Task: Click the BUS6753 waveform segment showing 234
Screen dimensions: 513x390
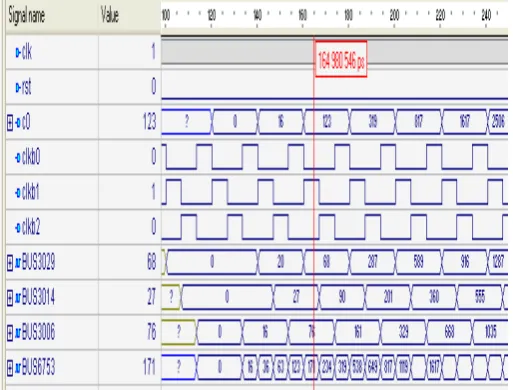Action: point(326,367)
